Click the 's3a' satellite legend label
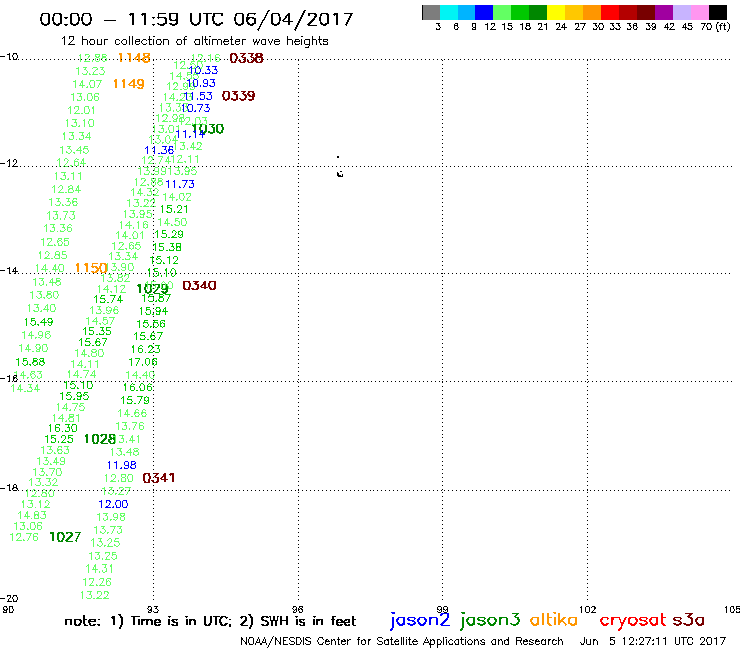740x650 pixels. pos(689,620)
